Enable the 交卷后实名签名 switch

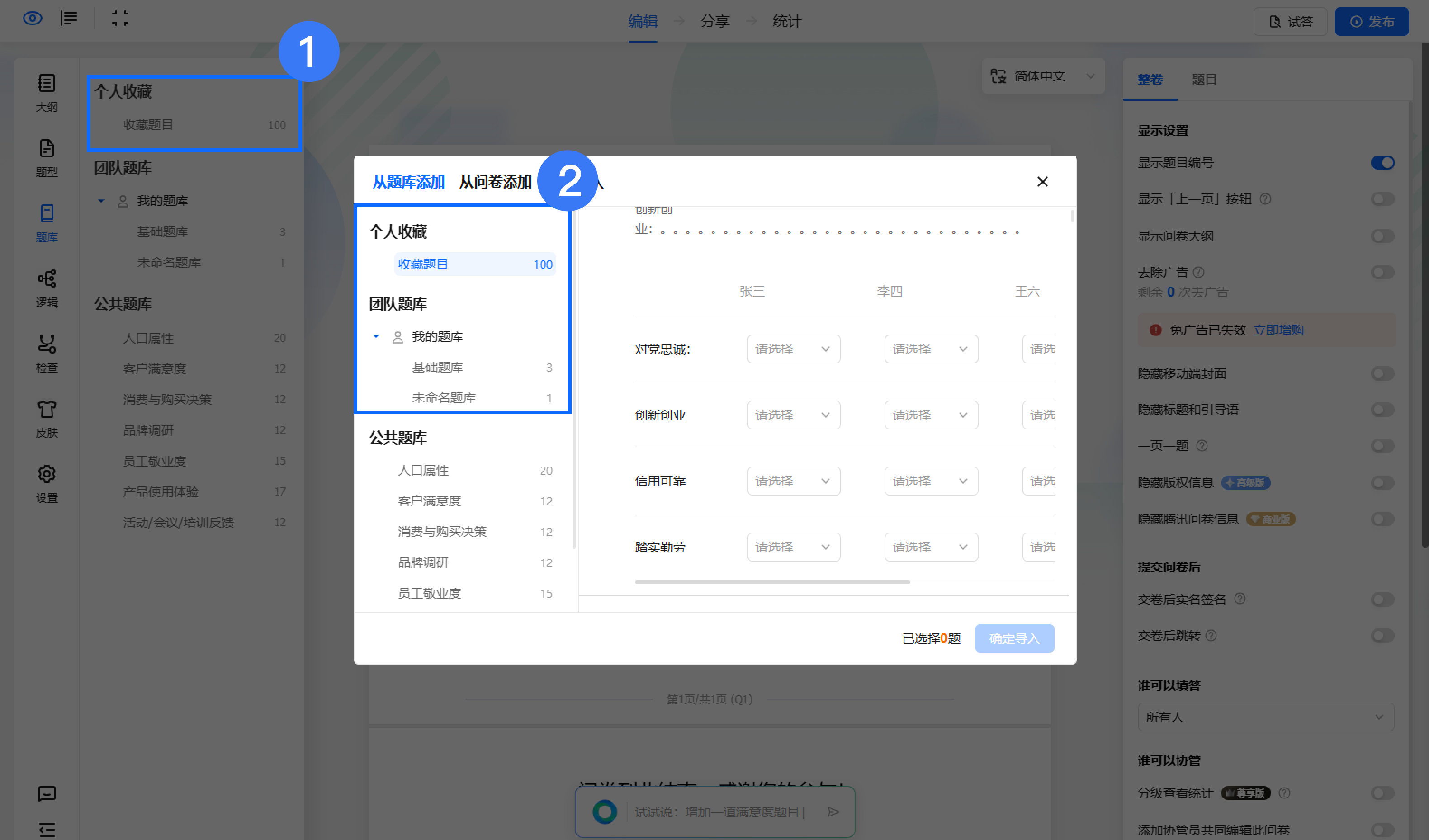point(1382,599)
